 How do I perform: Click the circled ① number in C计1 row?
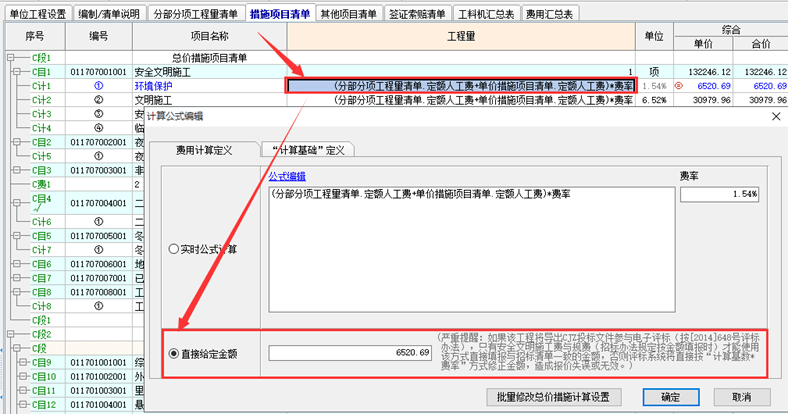[x=98, y=86]
